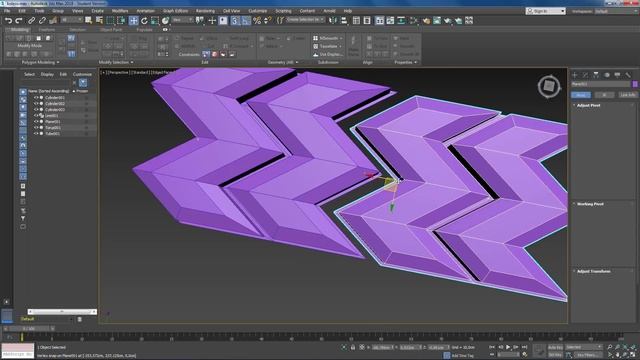Screen dimensions: 640x360
Task: Click the time slider handle
Action: click(x=29, y=329)
